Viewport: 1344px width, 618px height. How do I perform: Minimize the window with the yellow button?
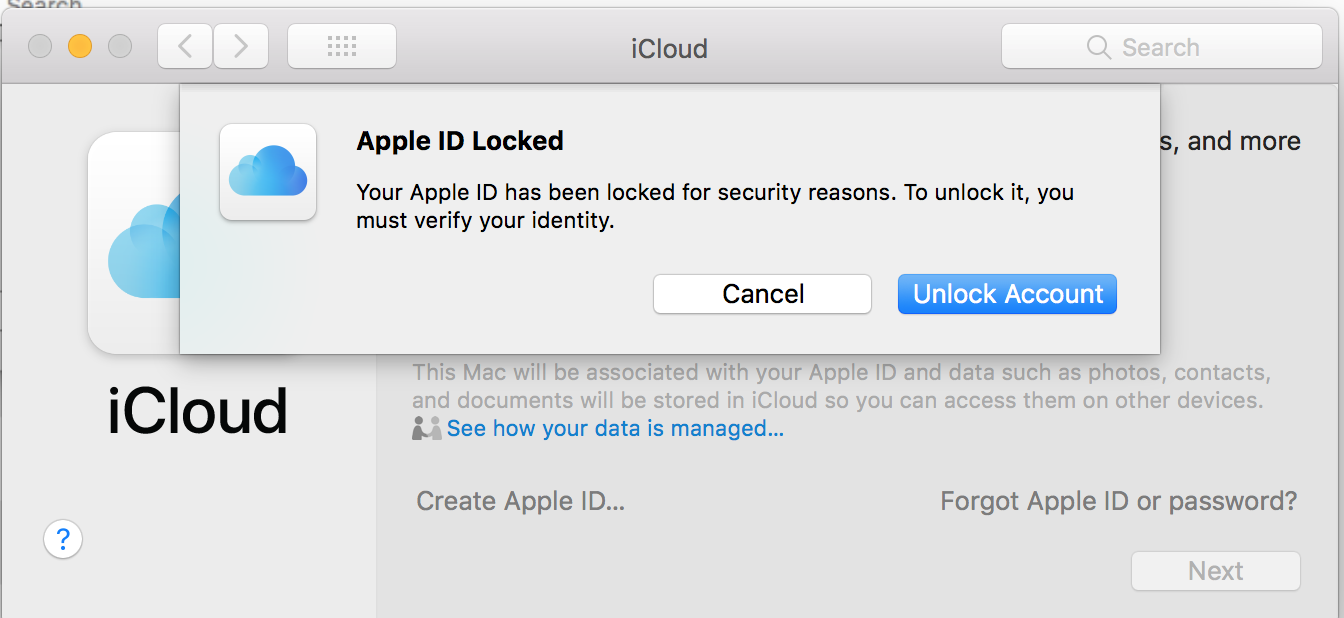click(80, 46)
